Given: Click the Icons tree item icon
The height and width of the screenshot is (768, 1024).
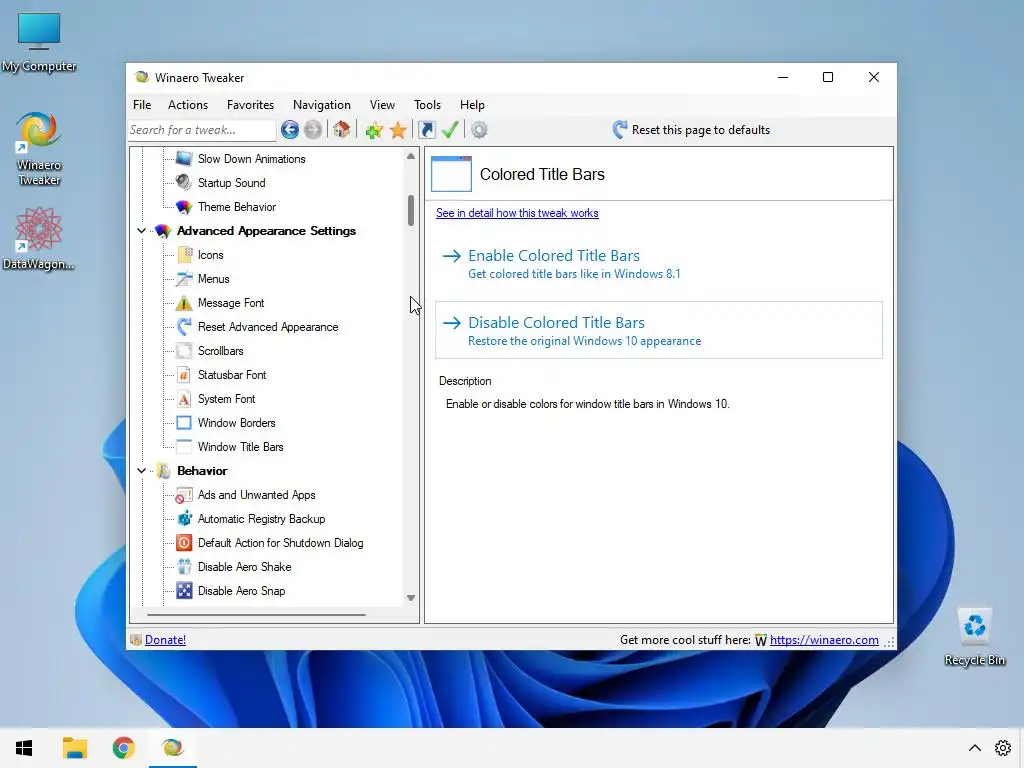Looking at the screenshot, I should 185,255.
